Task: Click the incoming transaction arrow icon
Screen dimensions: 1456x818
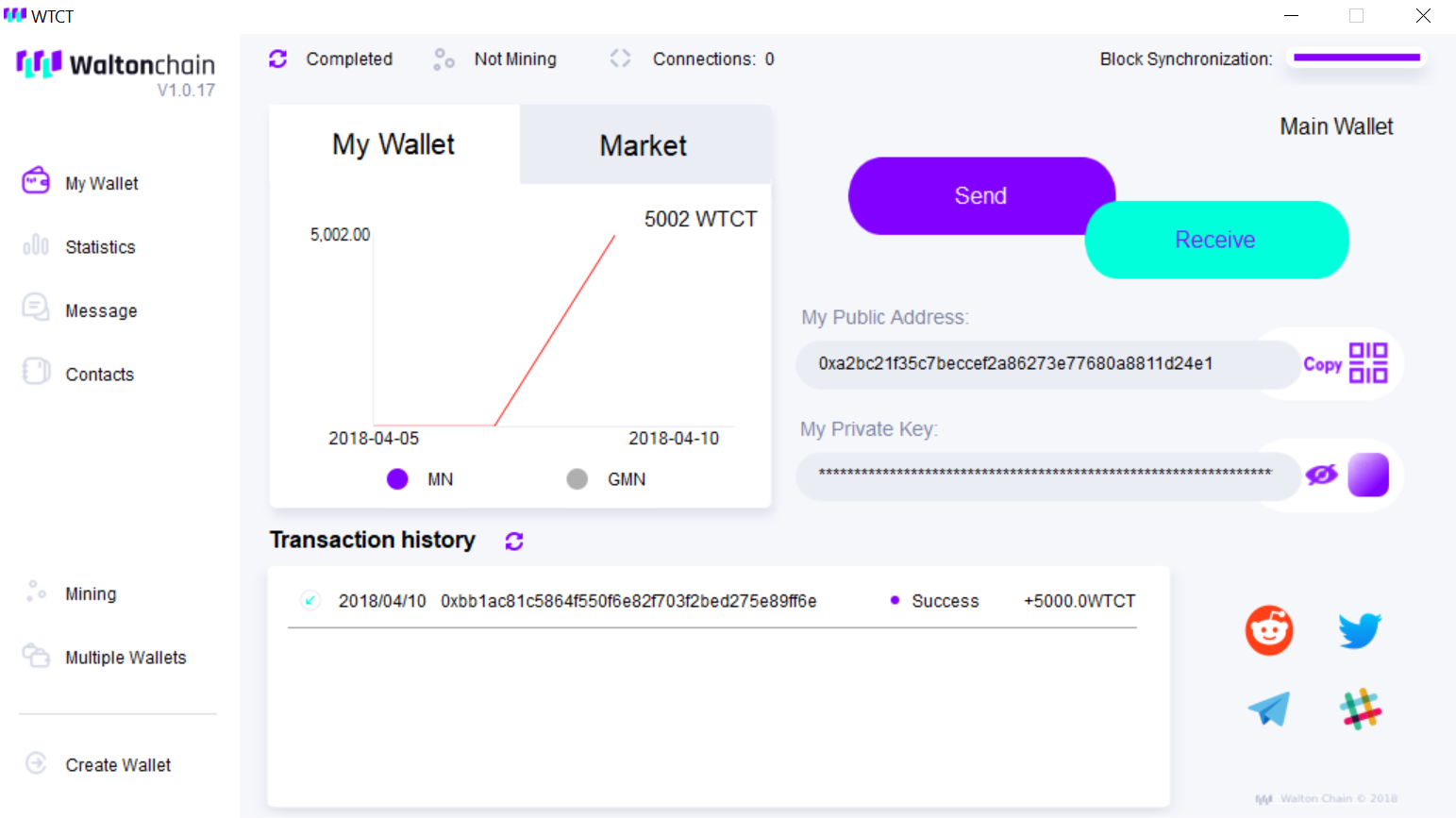Action: coord(310,600)
